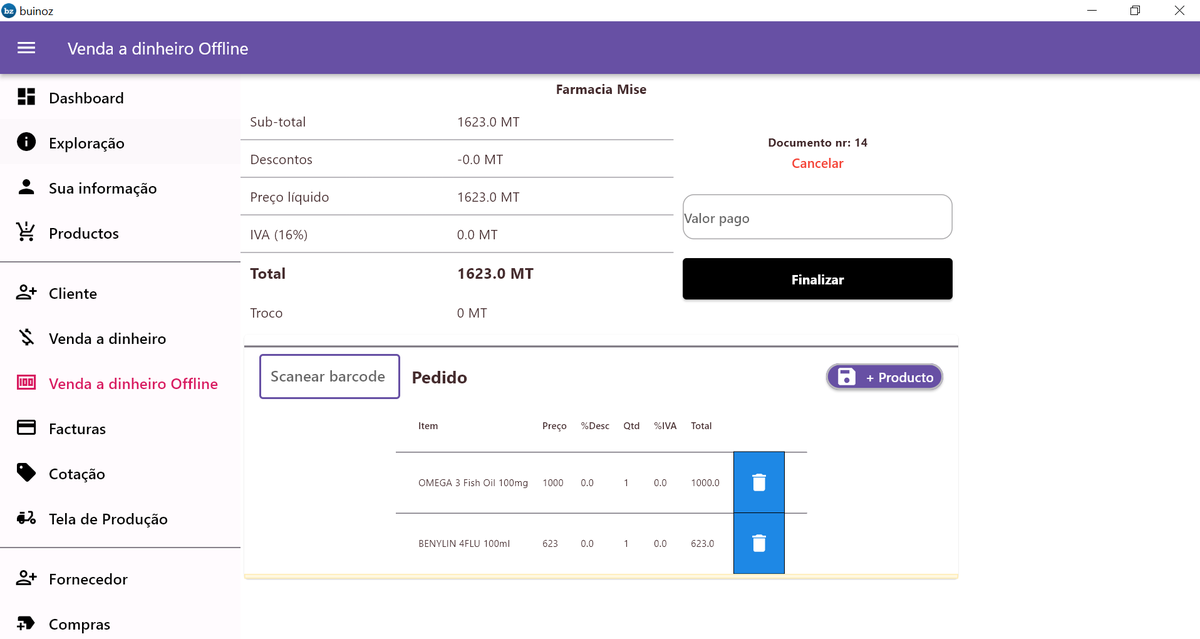The height and width of the screenshot is (639, 1200).
Task: Click the Preço column header
Action: (554, 426)
